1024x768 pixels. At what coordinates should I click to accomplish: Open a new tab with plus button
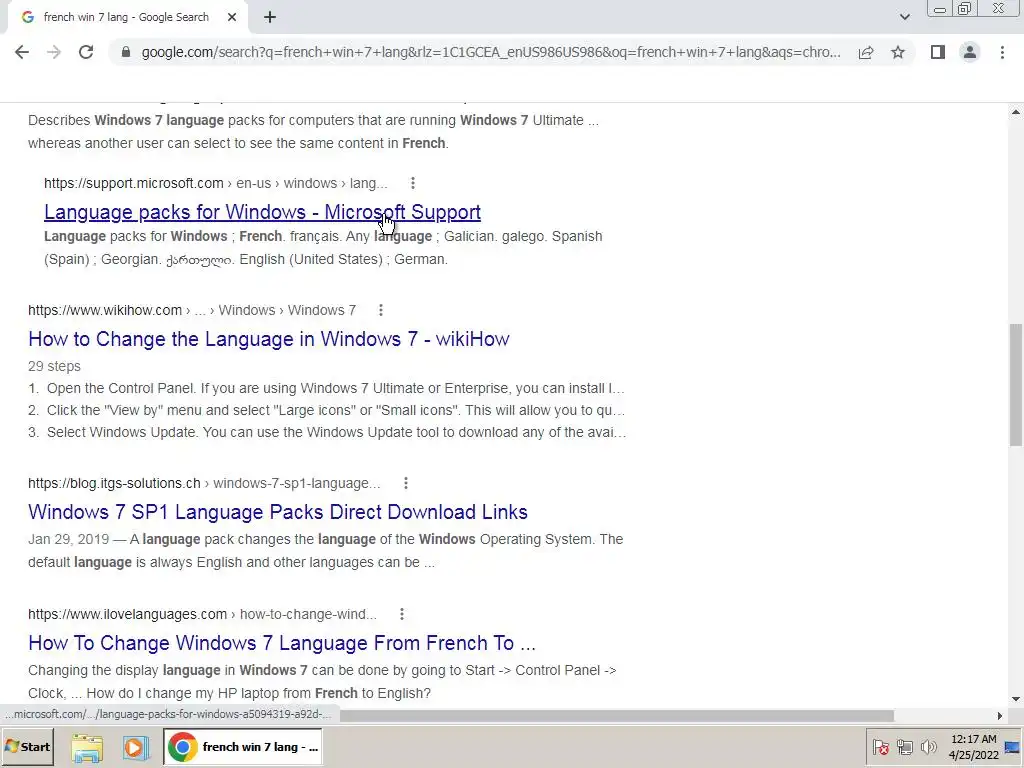[x=270, y=18]
